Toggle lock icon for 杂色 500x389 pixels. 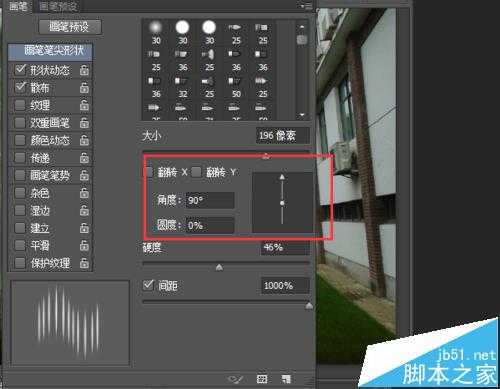point(84,193)
